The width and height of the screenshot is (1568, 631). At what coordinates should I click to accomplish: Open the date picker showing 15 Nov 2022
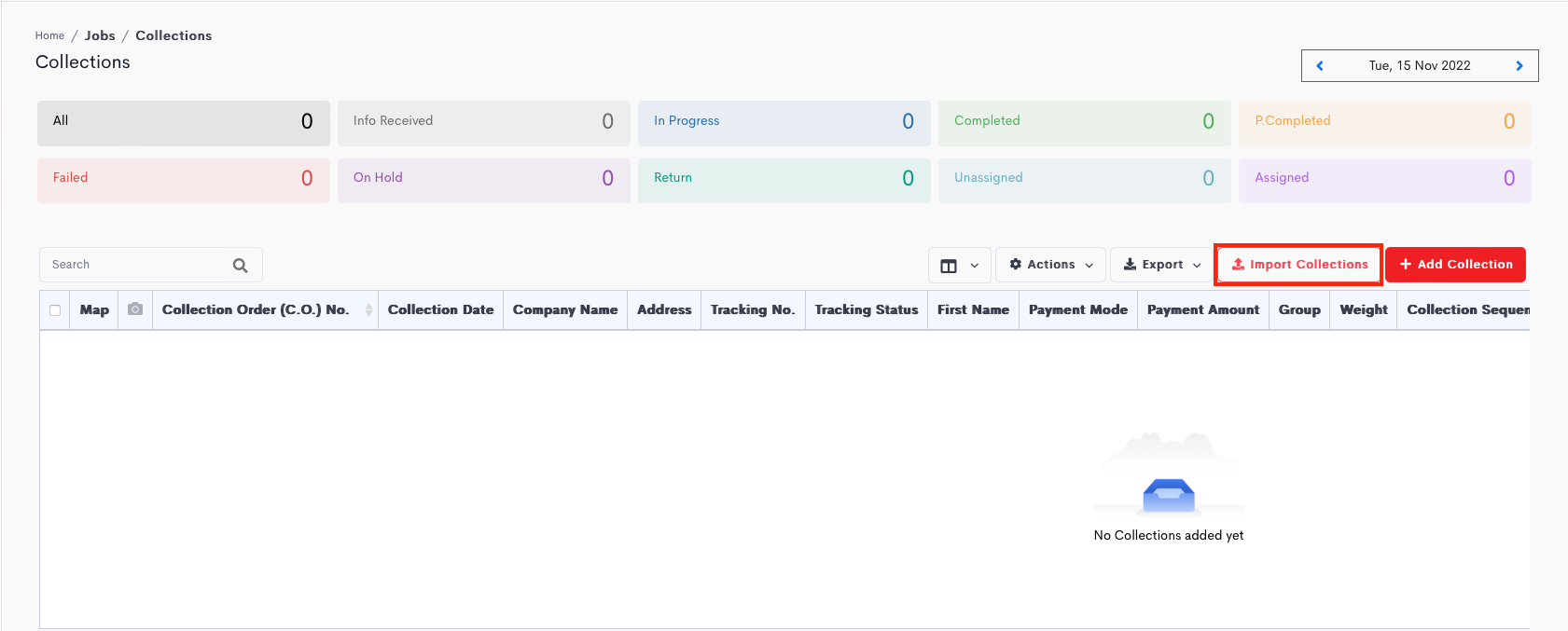tap(1419, 66)
